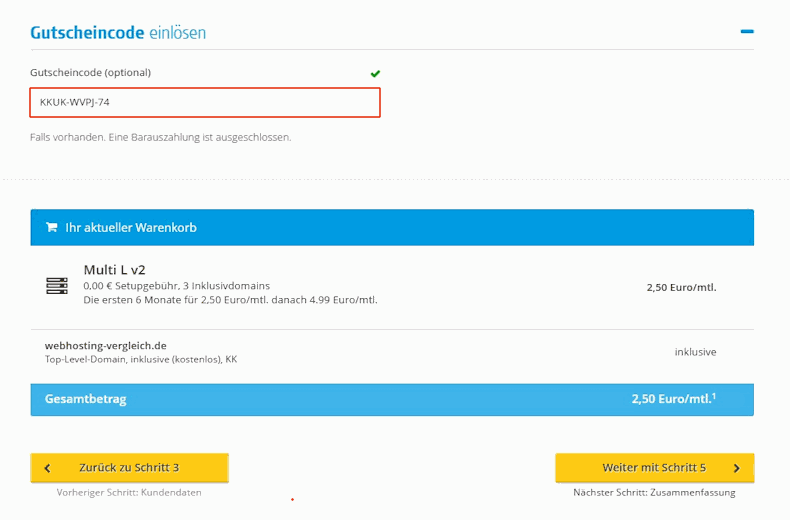Click the right chevron on the next button
The image size is (790, 520).
[737, 468]
